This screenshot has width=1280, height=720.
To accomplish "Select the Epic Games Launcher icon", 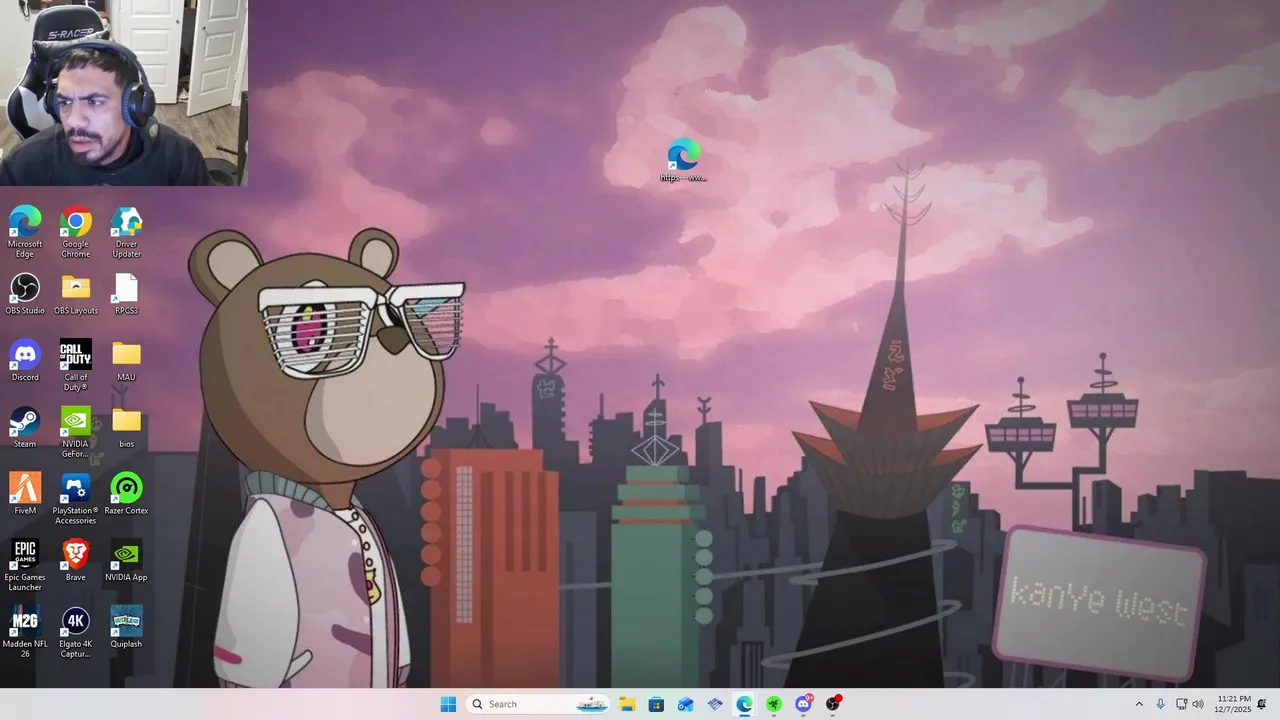I will 25,565.
